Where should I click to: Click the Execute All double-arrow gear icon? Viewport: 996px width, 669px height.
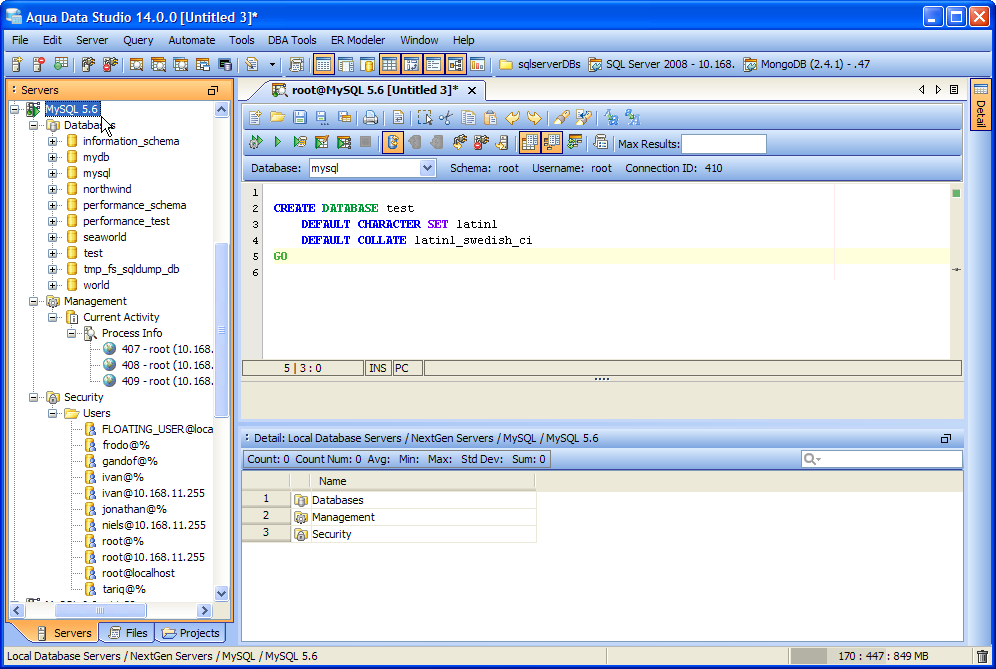pos(255,142)
